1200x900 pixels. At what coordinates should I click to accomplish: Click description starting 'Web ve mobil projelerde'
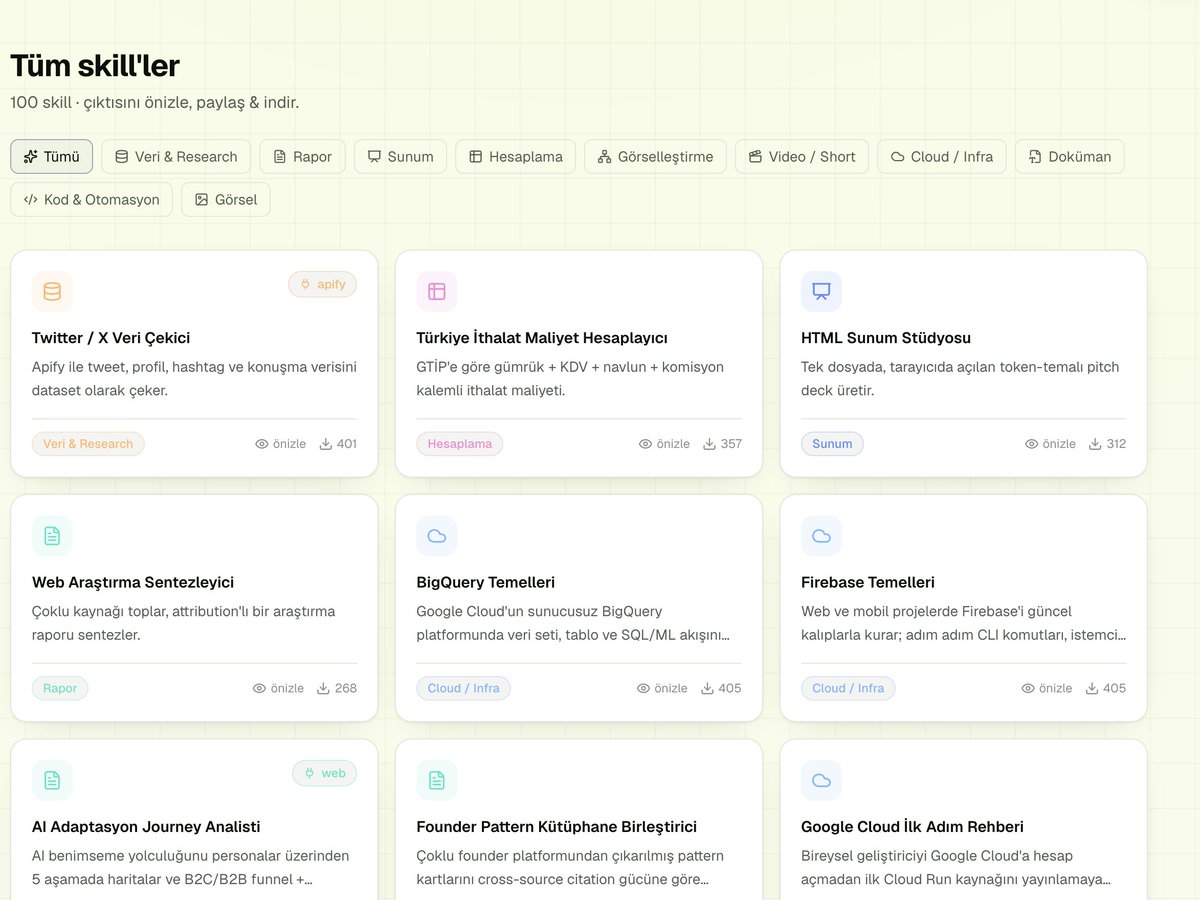(964, 623)
